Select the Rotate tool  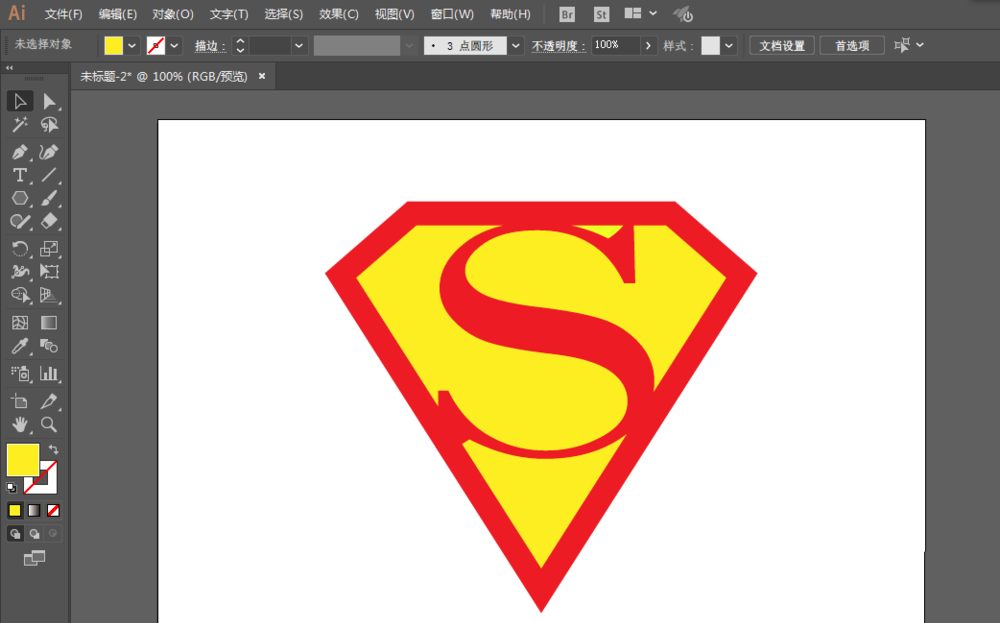(x=20, y=249)
